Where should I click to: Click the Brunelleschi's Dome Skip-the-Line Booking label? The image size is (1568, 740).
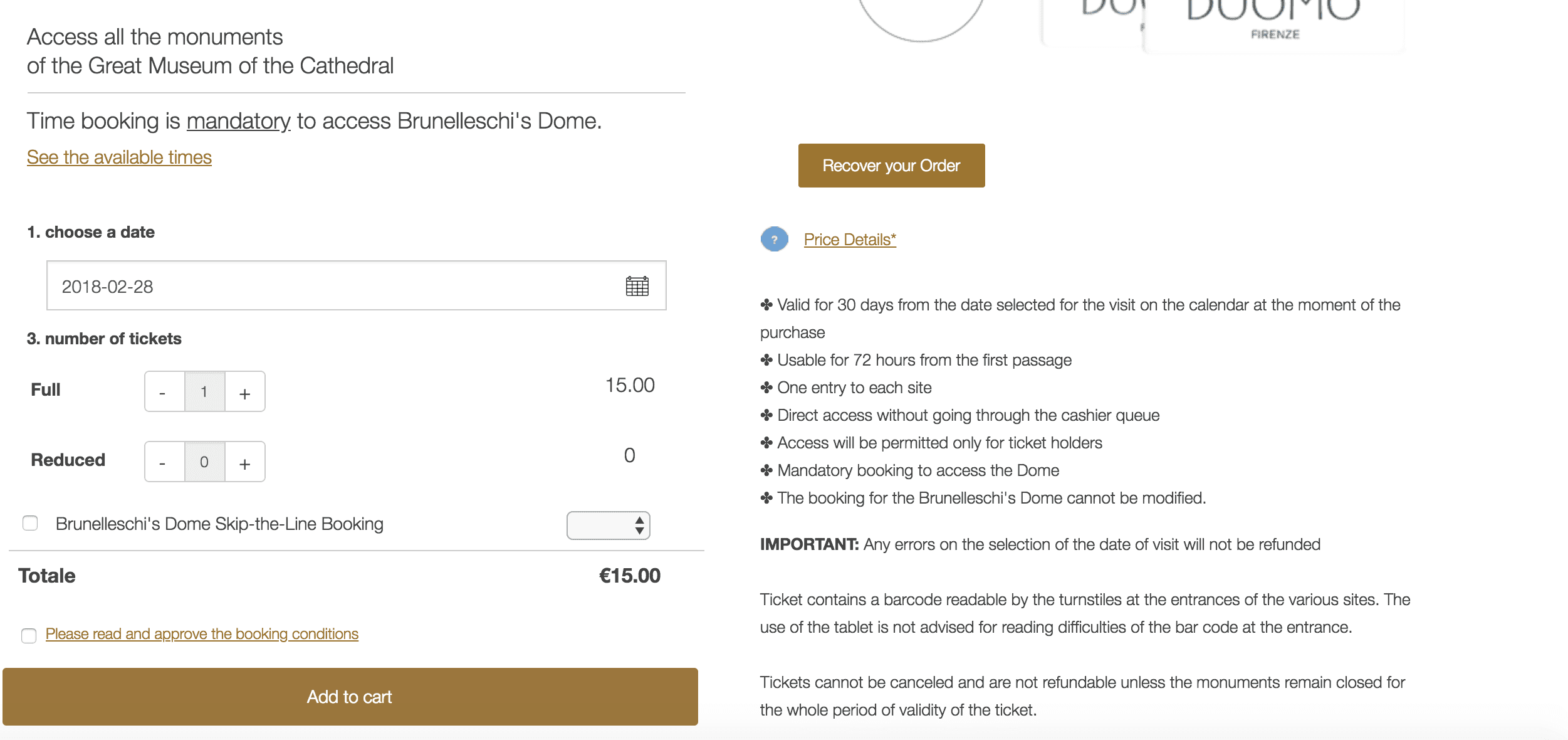[x=219, y=524]
